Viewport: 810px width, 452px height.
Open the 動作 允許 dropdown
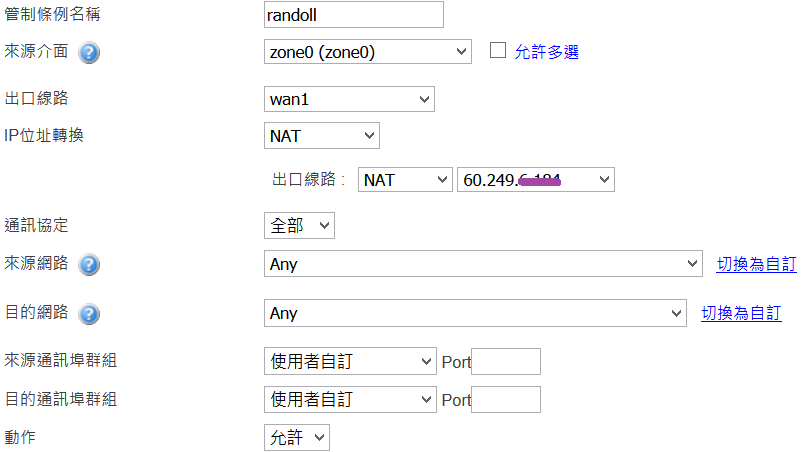pos(295,437)
